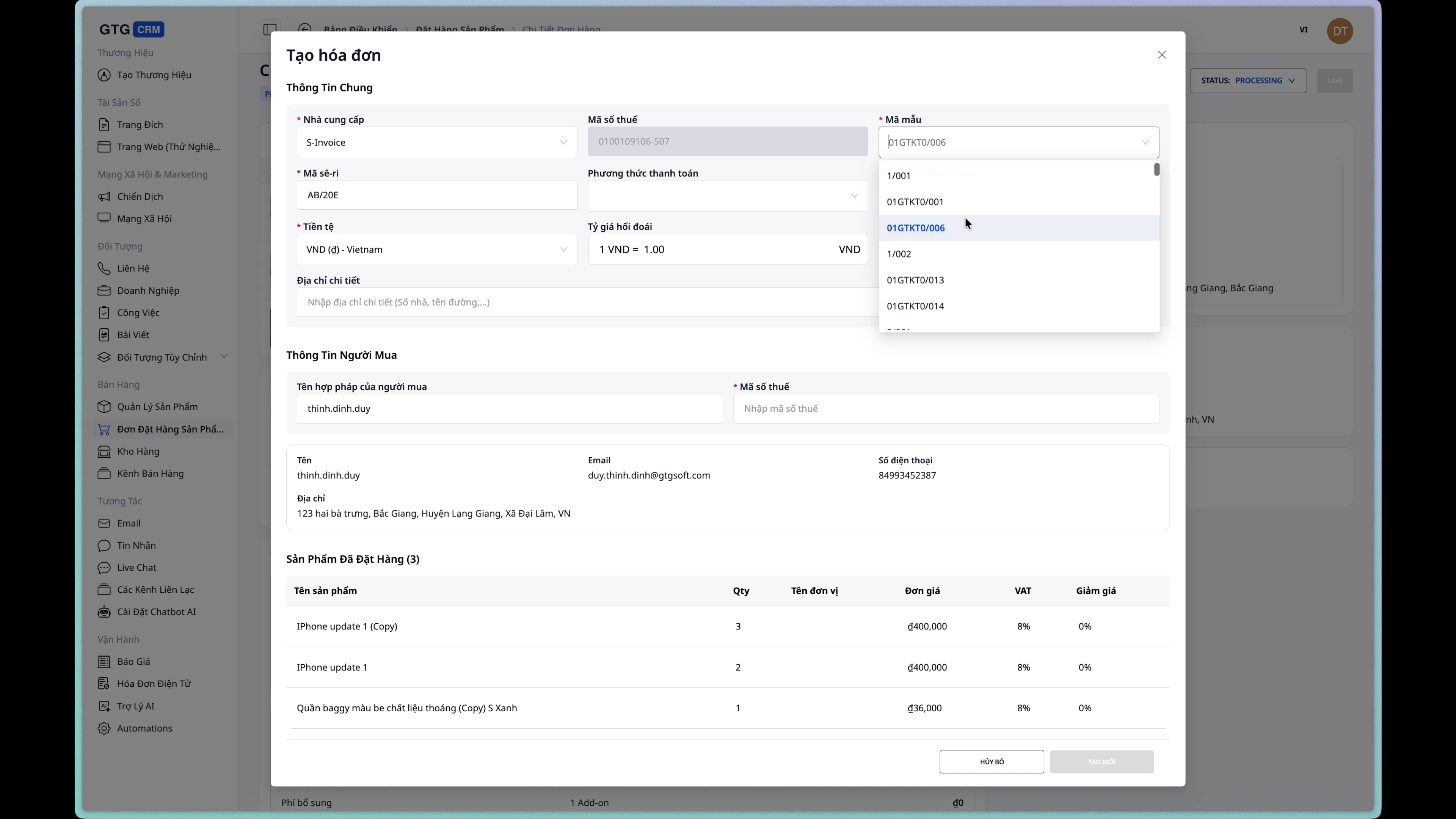This screenshot has height=819, width=1456.
Task: Open Quản Lý Sản Phẩm
Action: pyautogui.click(x=157, y=406)
